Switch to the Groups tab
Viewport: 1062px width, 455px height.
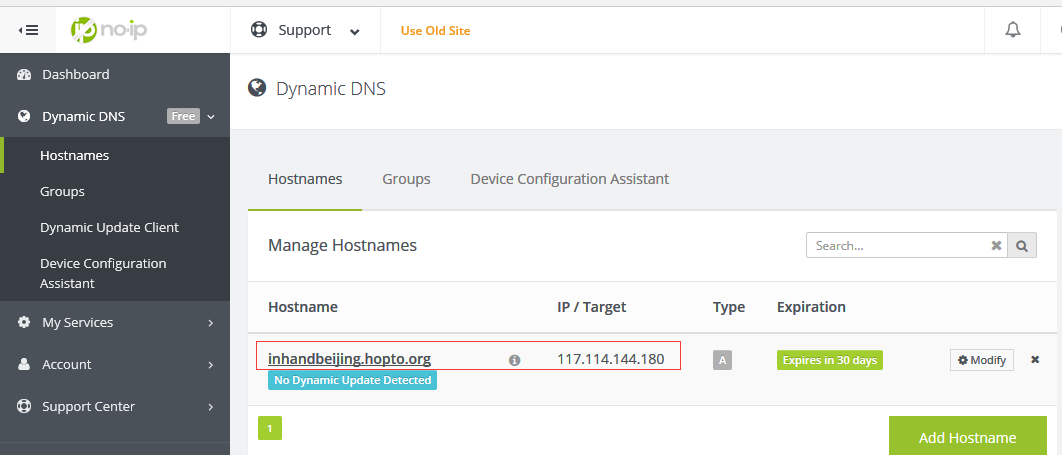pos(406,179)
